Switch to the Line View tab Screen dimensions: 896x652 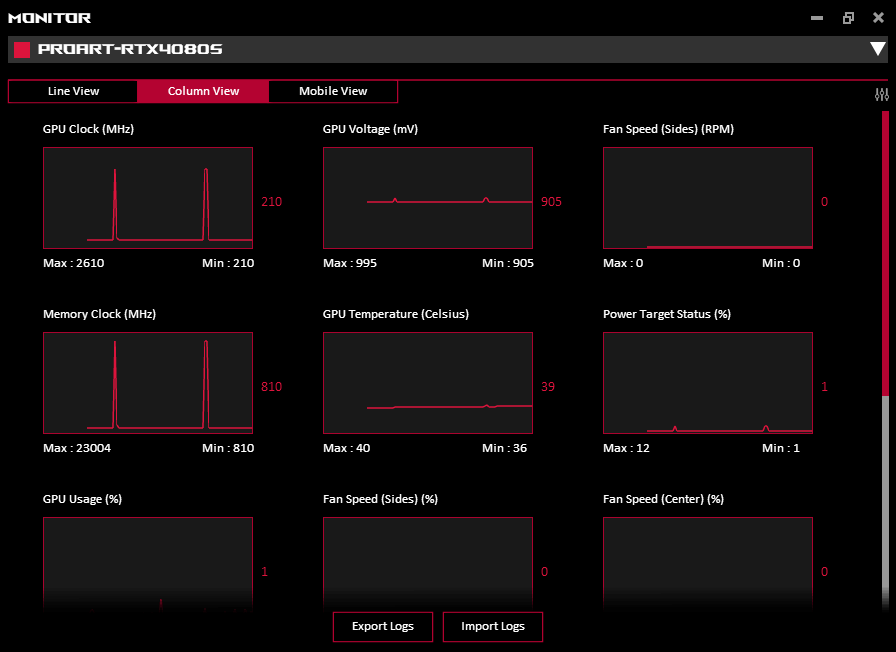[x=73, y=91]
